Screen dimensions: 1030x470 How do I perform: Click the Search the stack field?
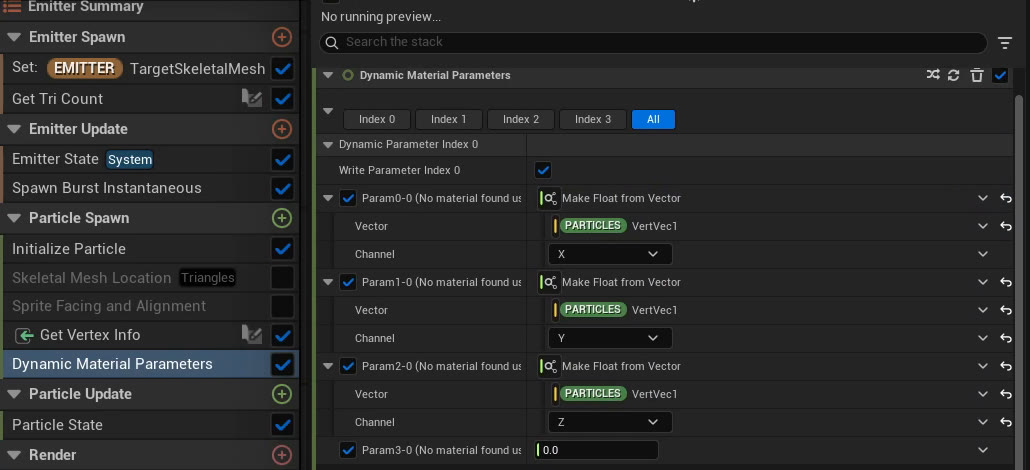(x=653, y=43)
